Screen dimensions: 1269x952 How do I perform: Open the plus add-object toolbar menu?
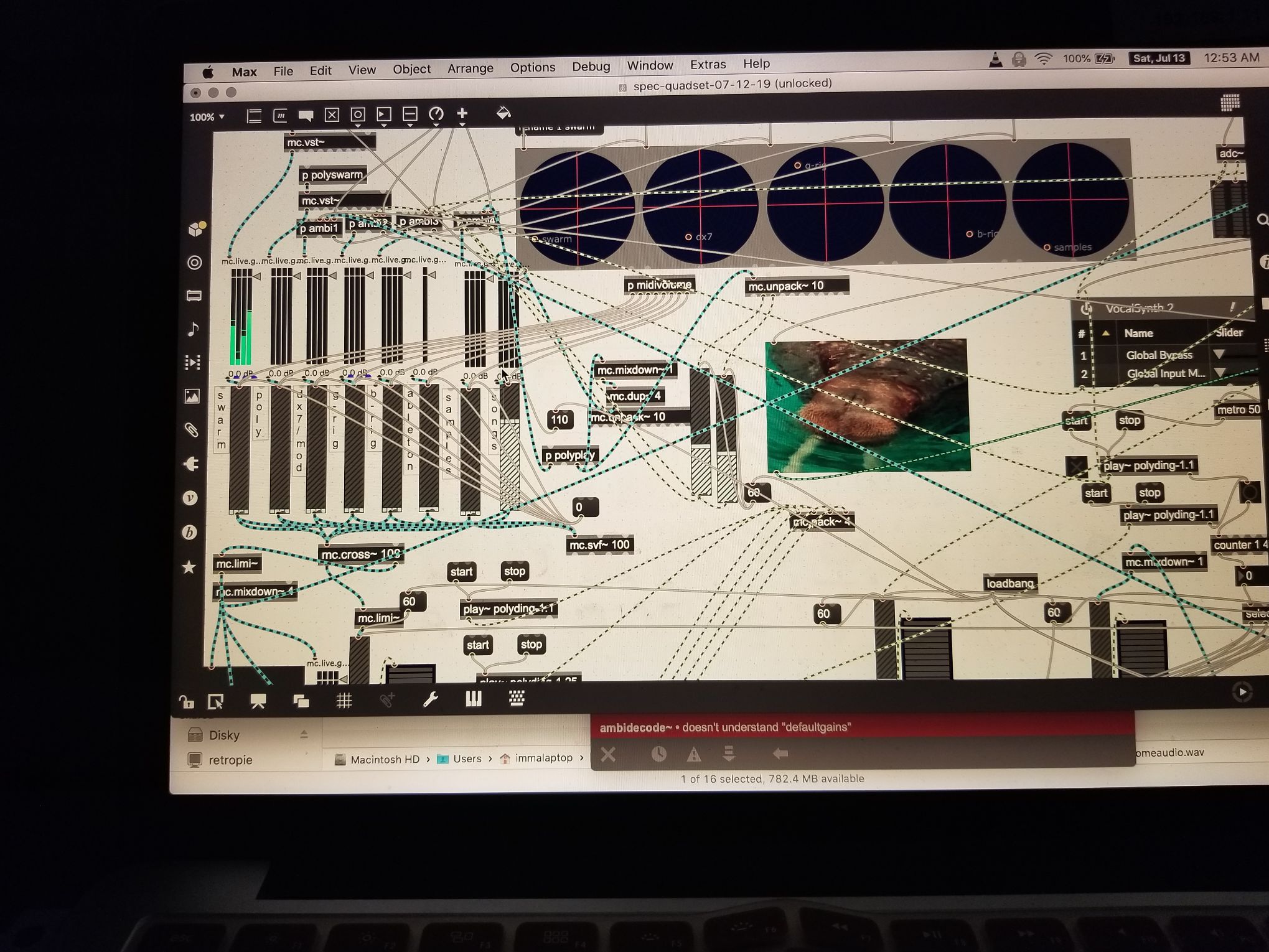[462, 113]
